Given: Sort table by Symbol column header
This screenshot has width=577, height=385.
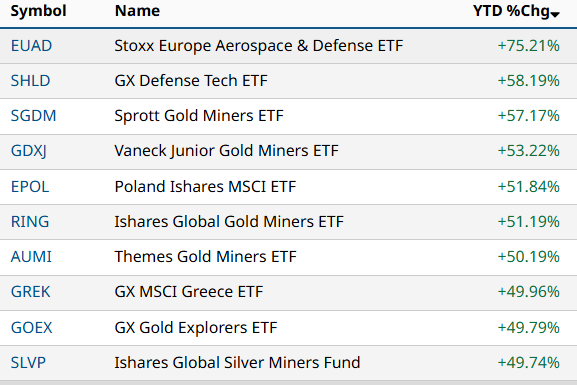Looking at the screenshot, I should 38,11.
